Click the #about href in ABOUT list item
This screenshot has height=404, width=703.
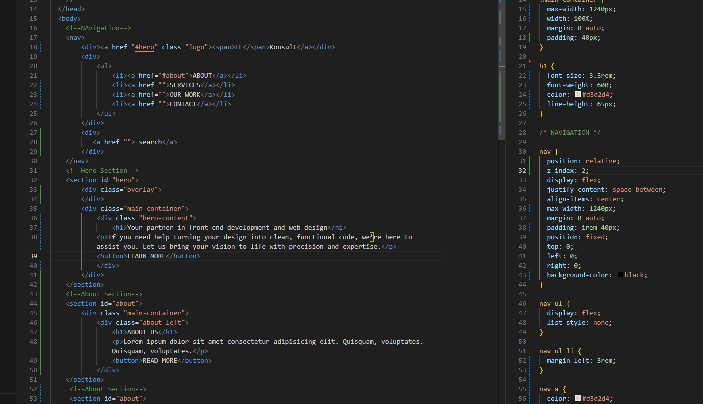click(x=161, y=75)
